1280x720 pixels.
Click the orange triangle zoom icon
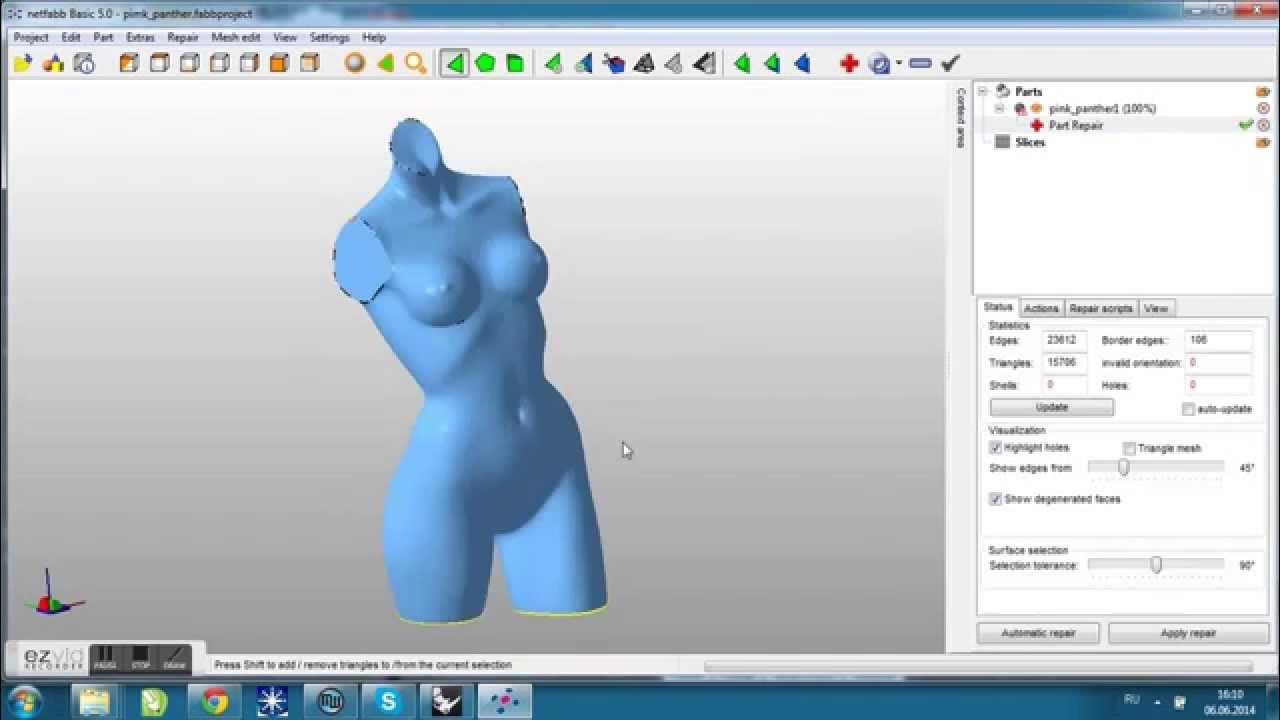coord(385,64)
